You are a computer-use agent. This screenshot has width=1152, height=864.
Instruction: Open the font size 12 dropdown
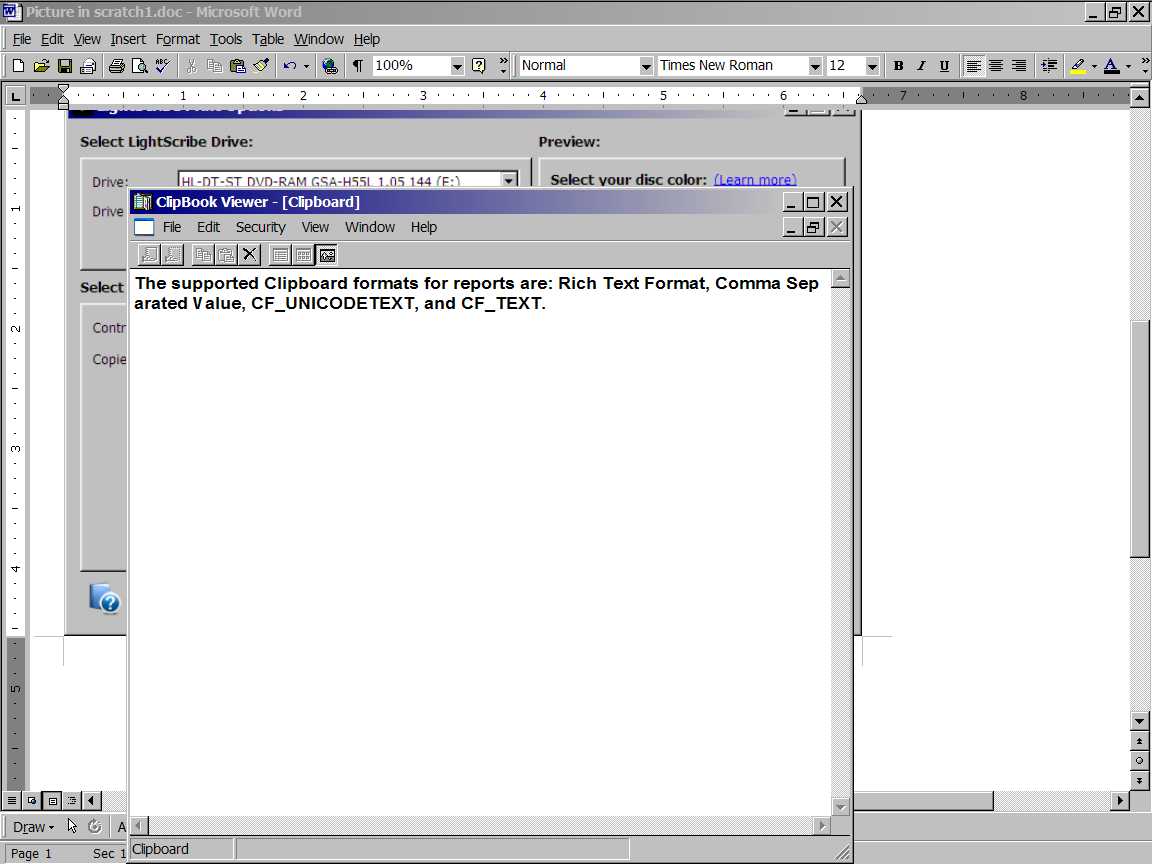click(x=872, y=66)
